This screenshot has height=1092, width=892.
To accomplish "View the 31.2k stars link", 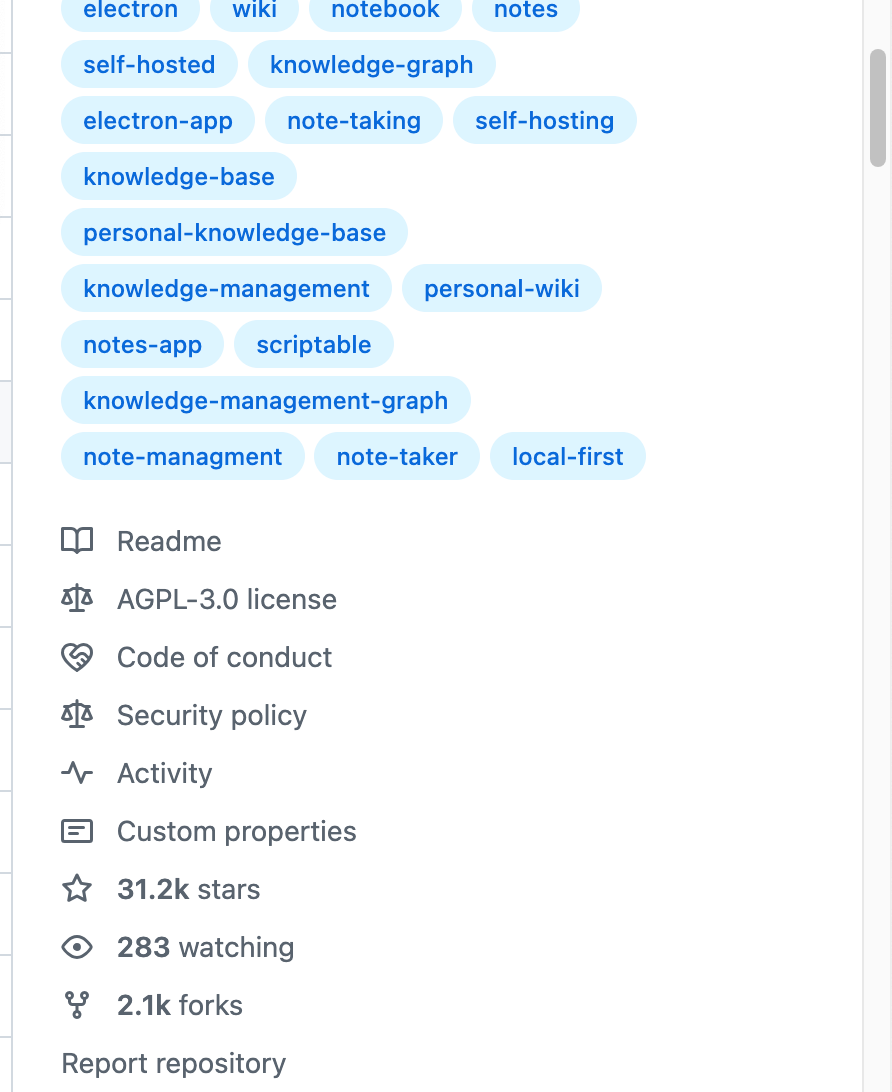I will click(x=188, y=889).
